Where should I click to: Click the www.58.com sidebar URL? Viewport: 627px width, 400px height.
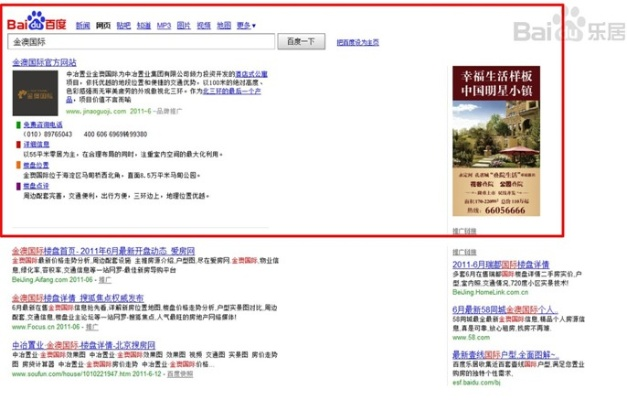click(x=471, y=338)
